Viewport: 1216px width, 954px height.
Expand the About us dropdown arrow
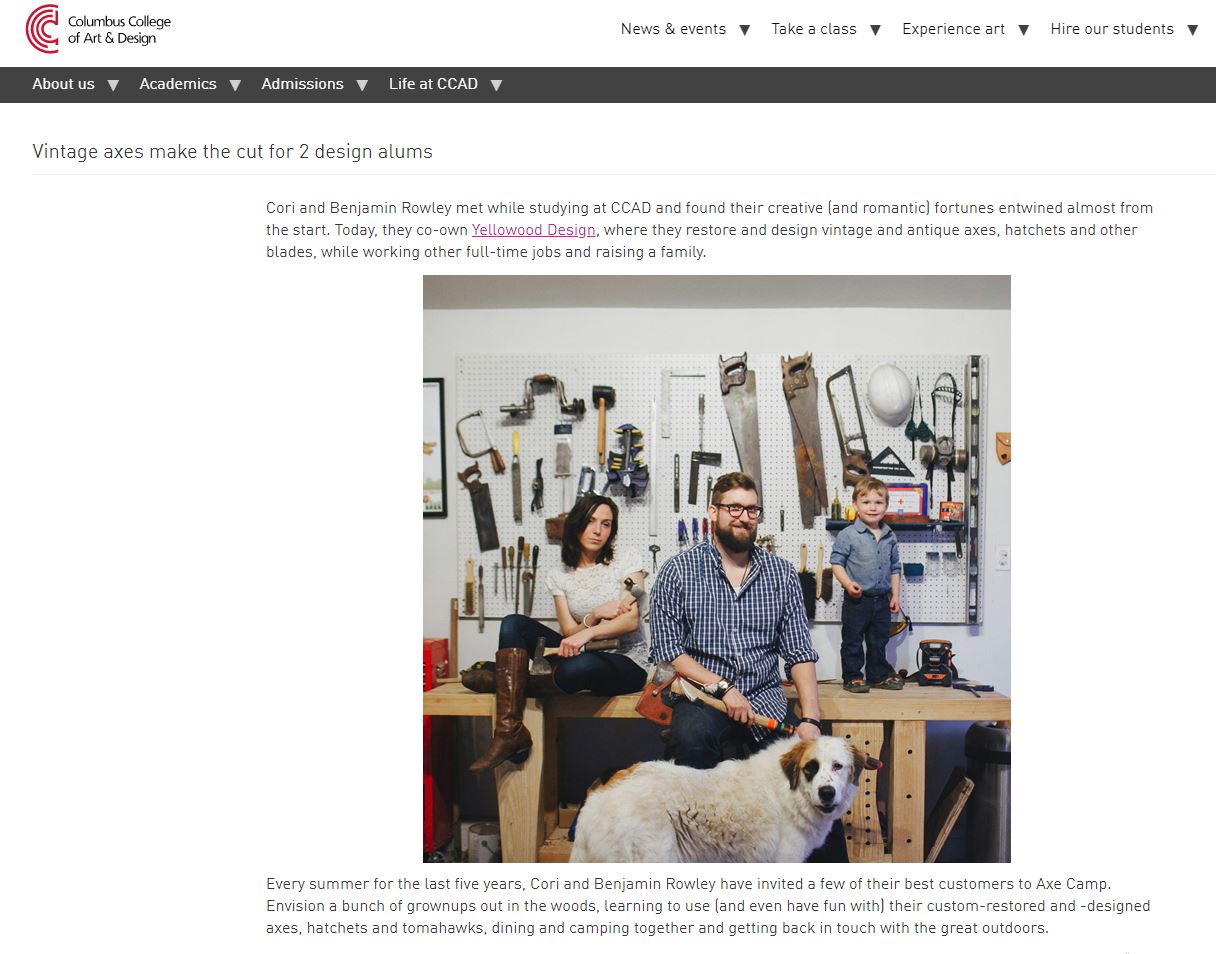(113, 85)
